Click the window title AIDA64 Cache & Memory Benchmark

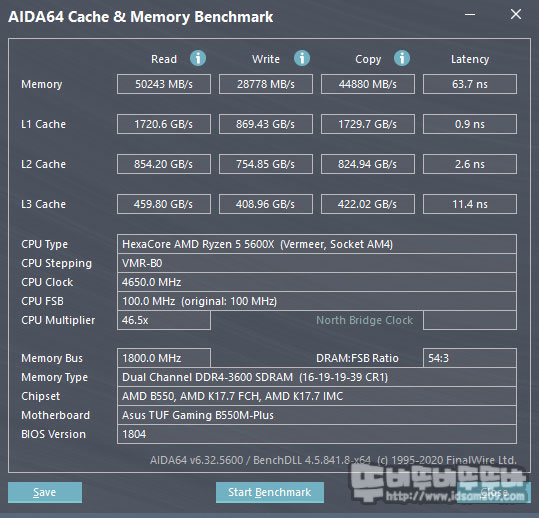141,17
